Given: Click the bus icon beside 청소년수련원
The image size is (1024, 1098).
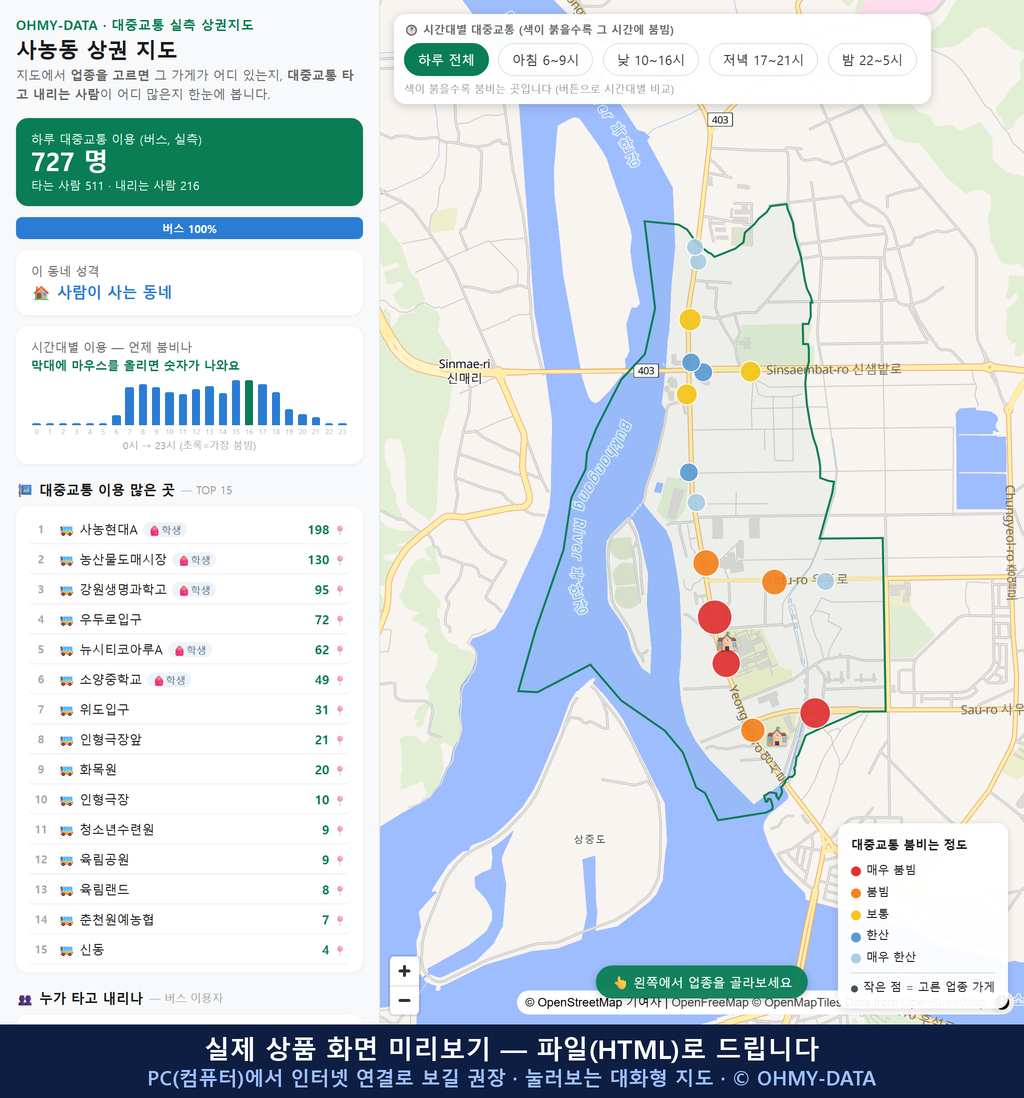Looking at the screenshot, I should [67, 831].
